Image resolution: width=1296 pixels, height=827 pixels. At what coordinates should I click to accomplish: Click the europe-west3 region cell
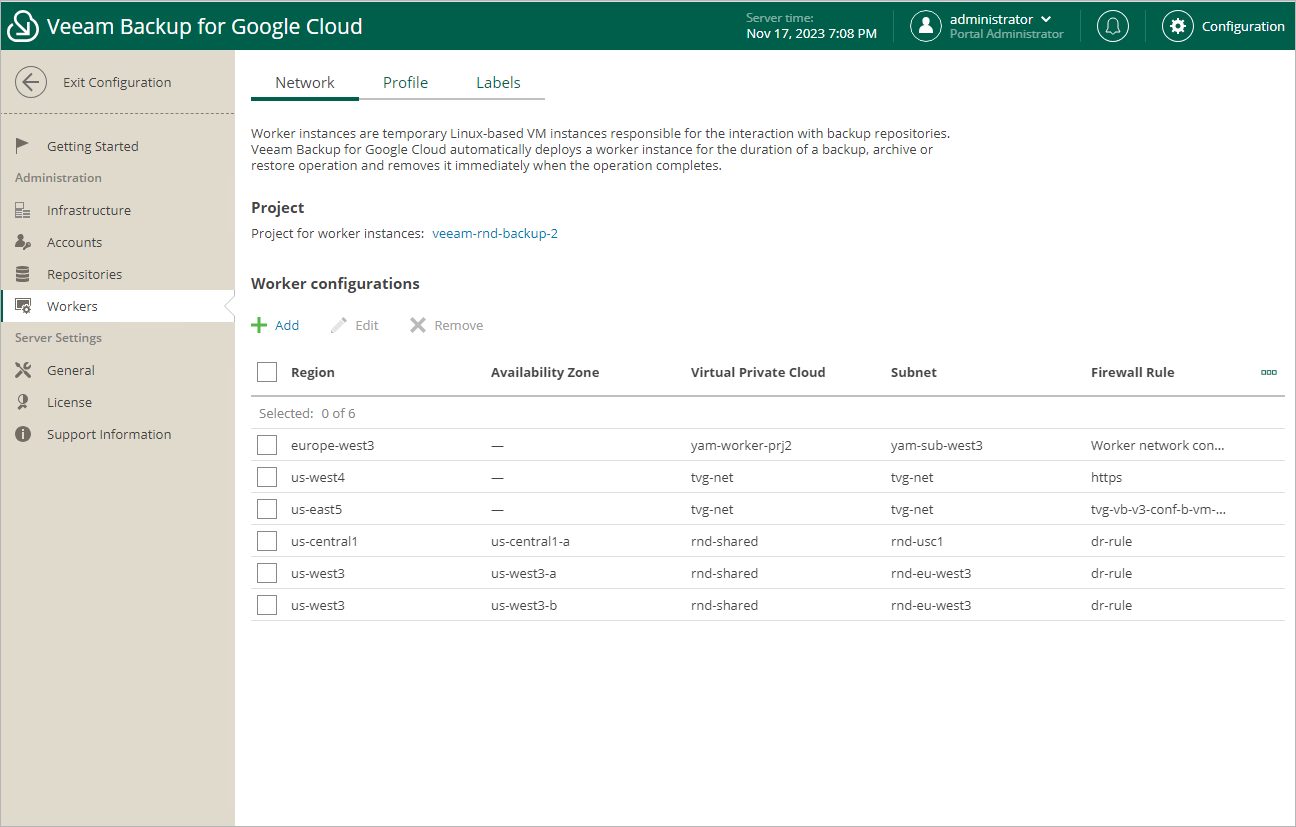[x=332, y=445]
